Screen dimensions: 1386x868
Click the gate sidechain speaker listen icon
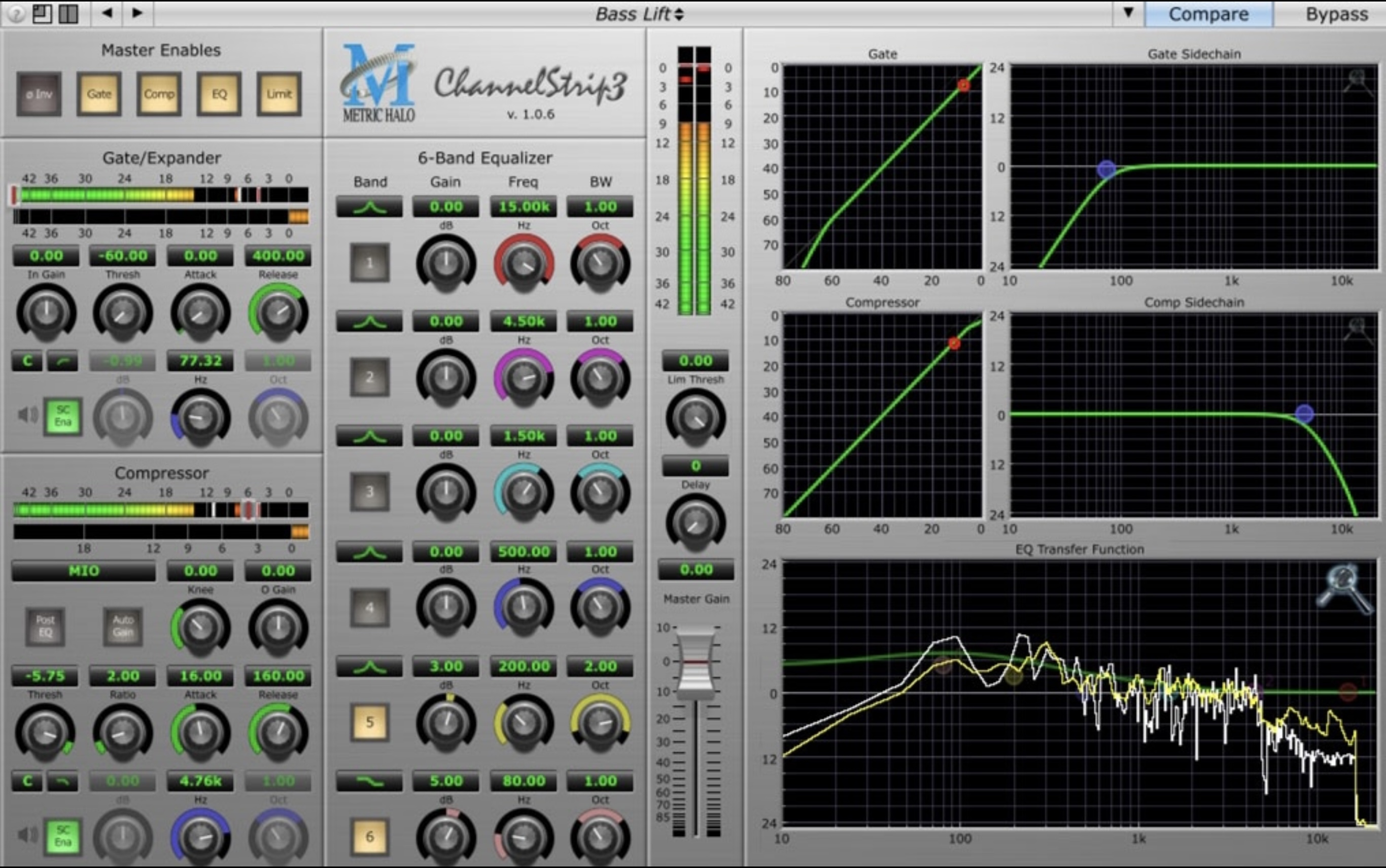[27, 414]
